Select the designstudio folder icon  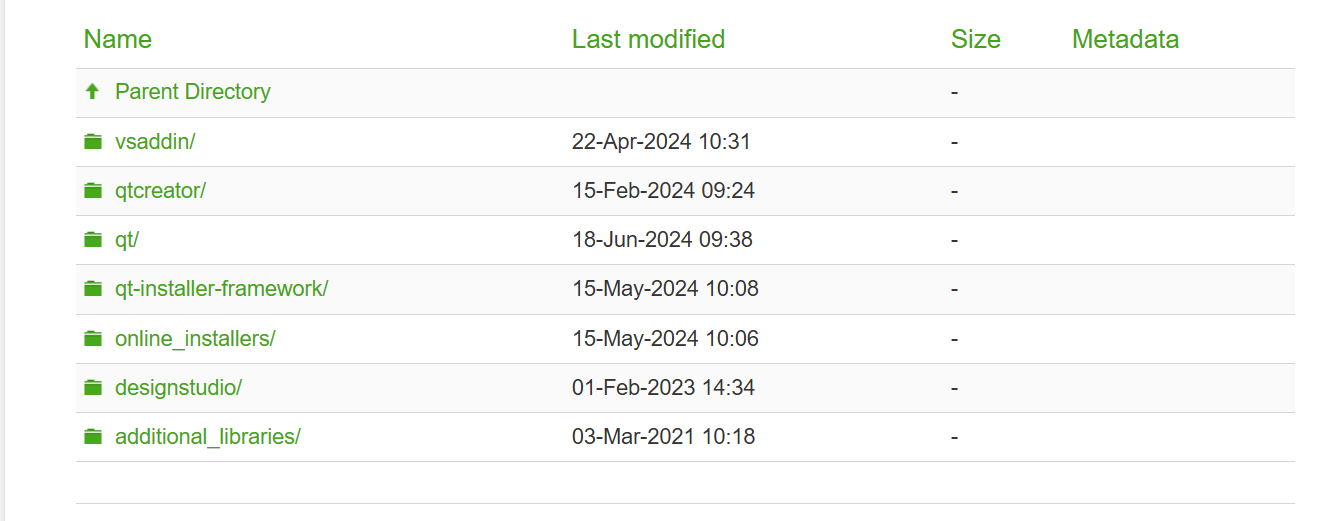click(x=93, y=388)
